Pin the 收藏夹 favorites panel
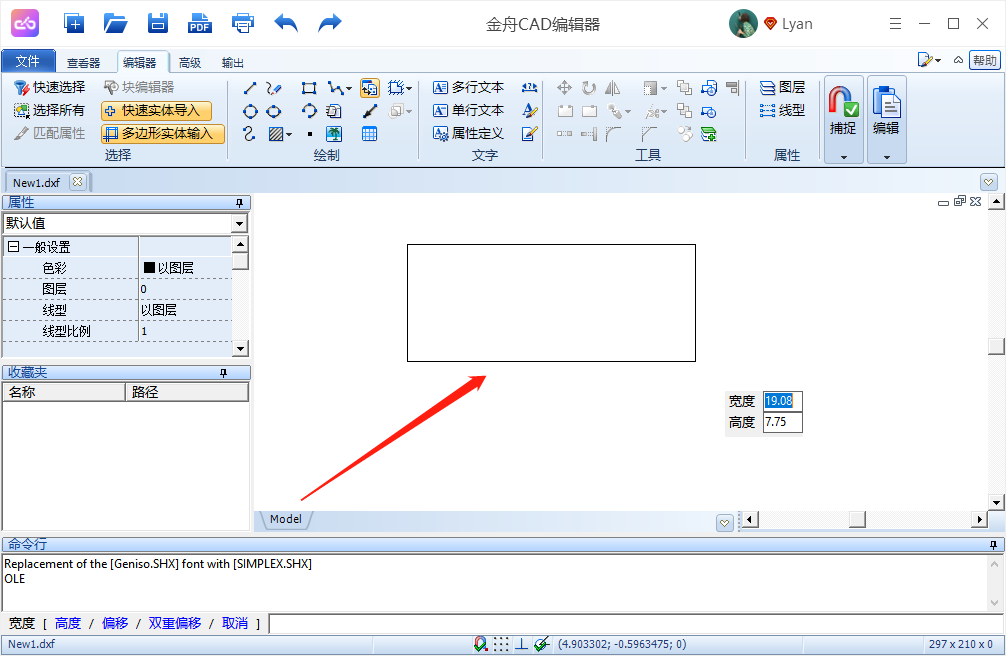This screenshot has height=656, width=1006. (223, 373)
